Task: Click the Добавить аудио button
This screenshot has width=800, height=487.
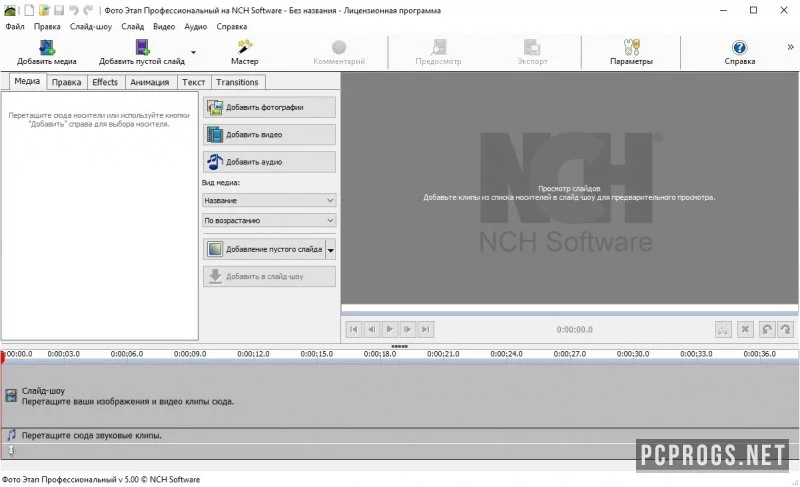Action: 269,162
